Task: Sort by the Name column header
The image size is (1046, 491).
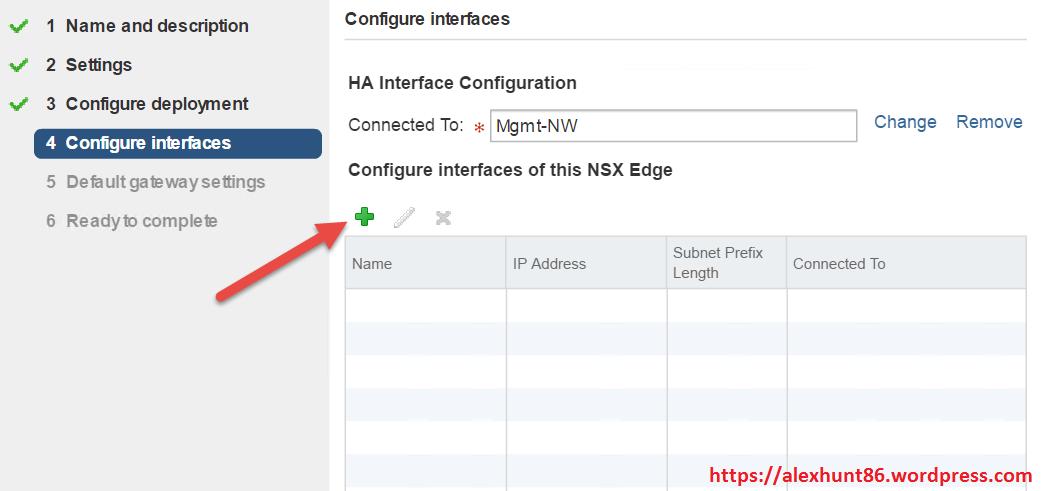Action: pos(425,264)
